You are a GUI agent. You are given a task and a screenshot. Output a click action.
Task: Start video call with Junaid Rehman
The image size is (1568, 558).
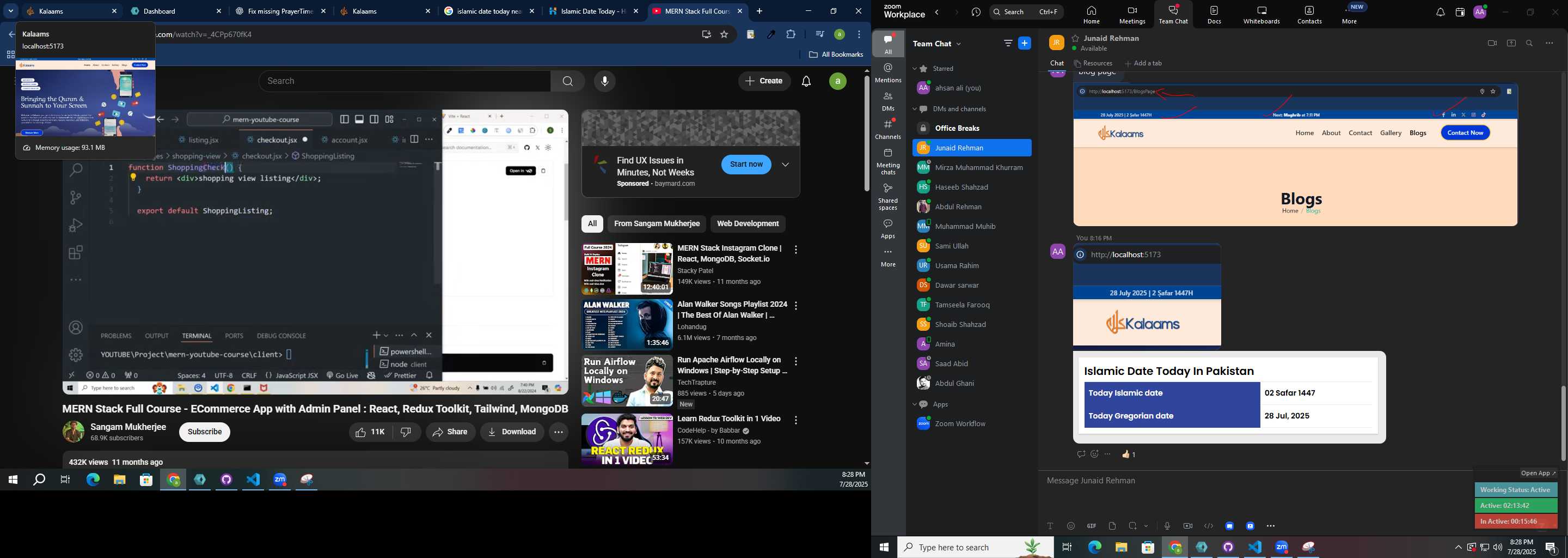pos(1492,43)
